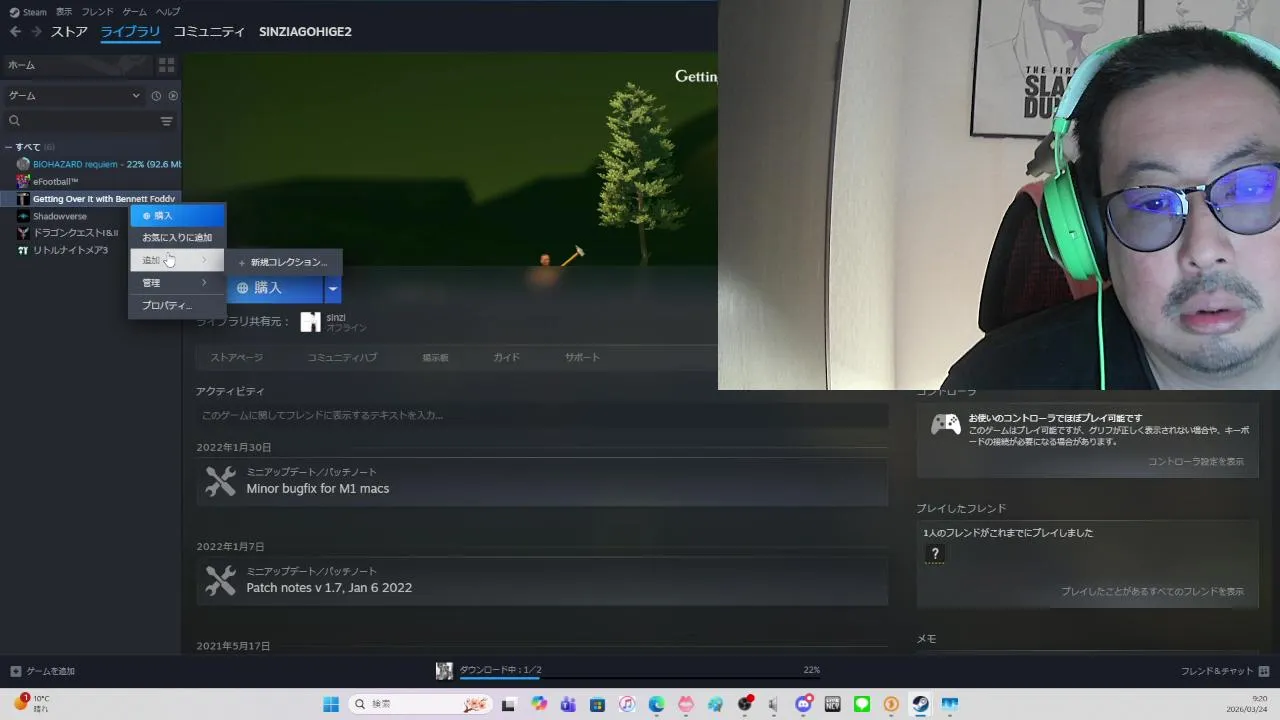Click the unknown friend avatar with question mark
This screenshot has height=720, width=1280.
click(935, 554)
